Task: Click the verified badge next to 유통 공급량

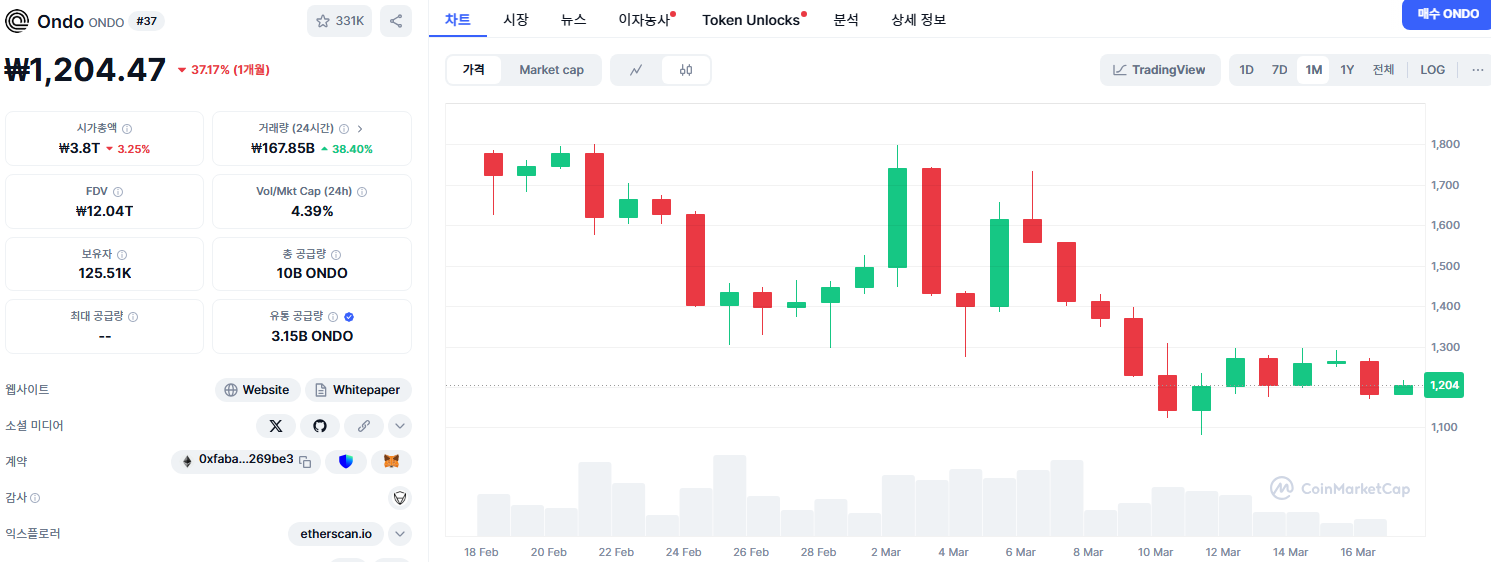Action: coord(349,317)
